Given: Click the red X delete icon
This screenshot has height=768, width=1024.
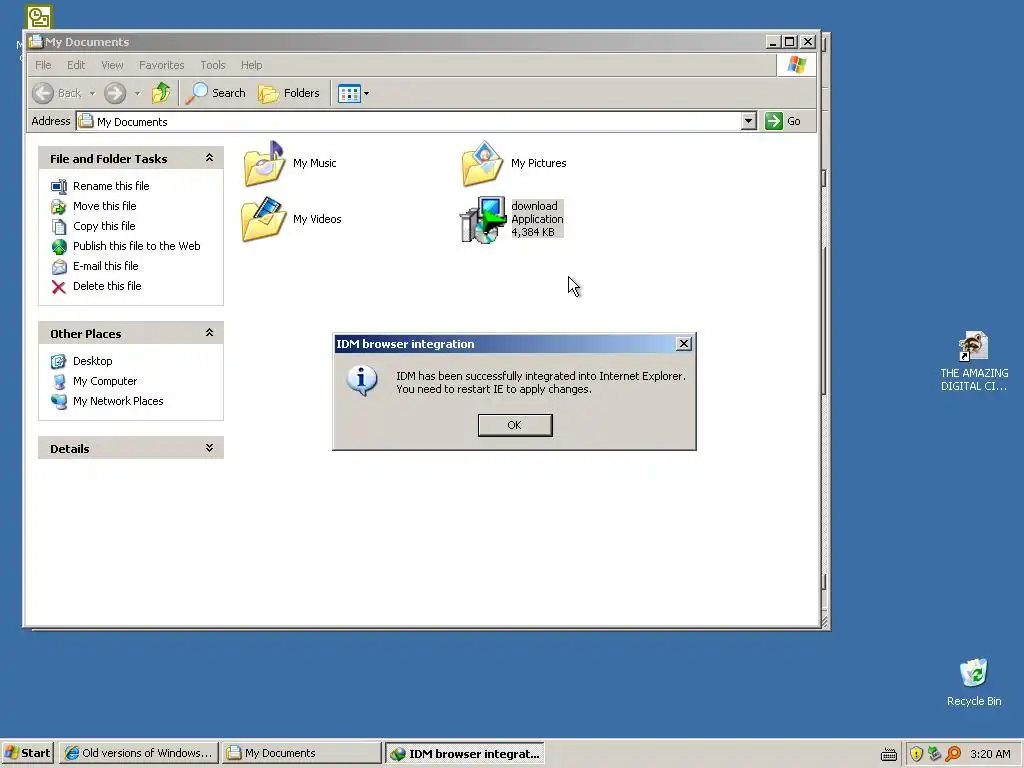Looking at the screenshot, I should coord(59,287).
